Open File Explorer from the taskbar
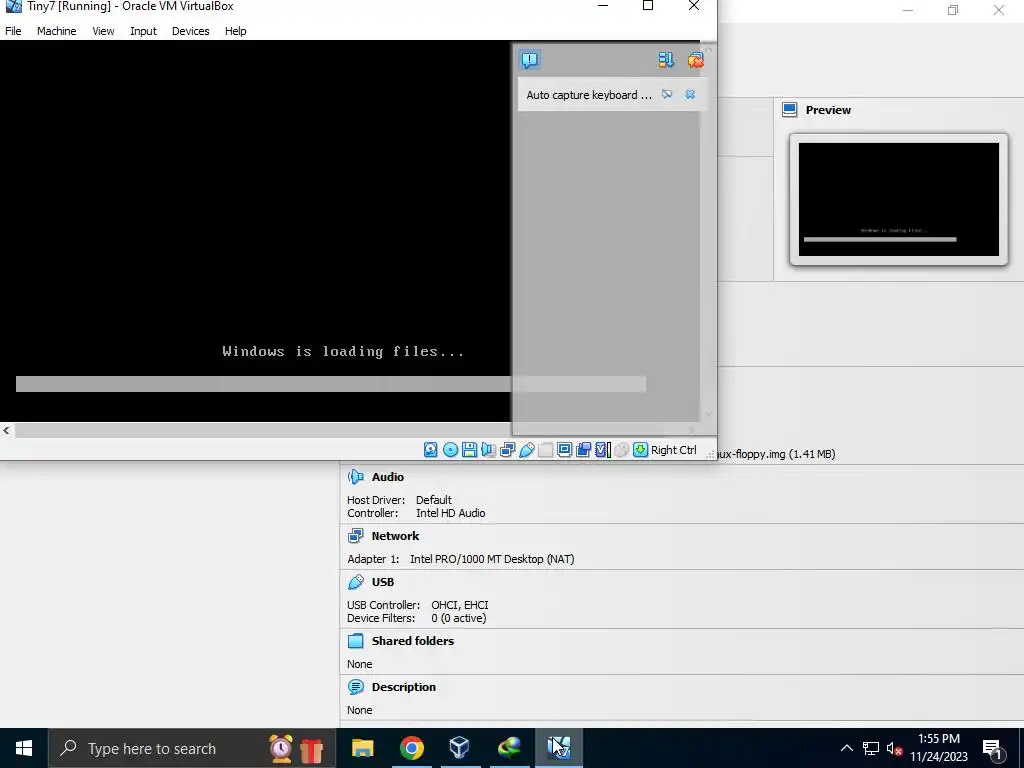Screen dimensions: 1024x768 tap(362, 748)
